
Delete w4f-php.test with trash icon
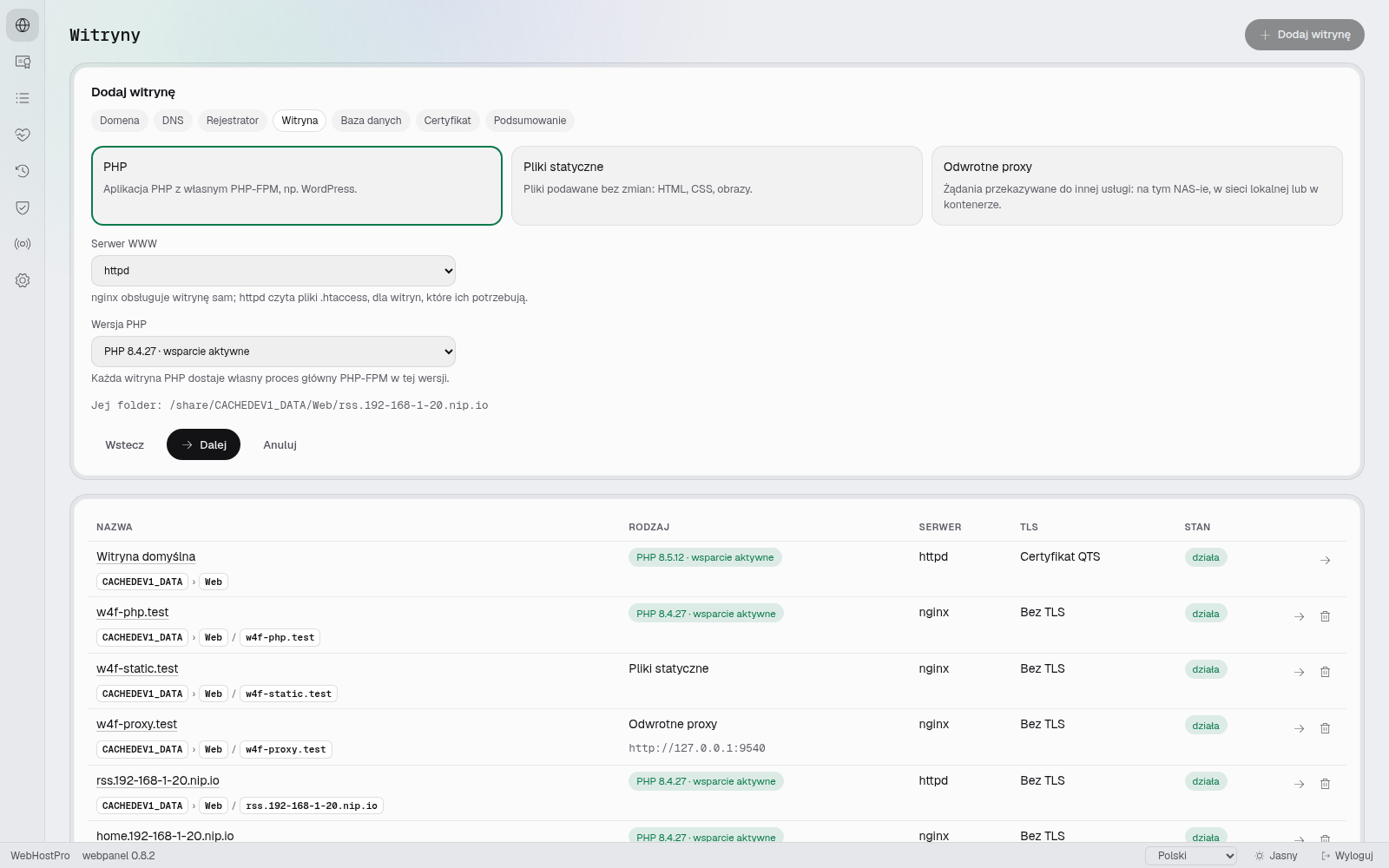[x=1325, y=616]
